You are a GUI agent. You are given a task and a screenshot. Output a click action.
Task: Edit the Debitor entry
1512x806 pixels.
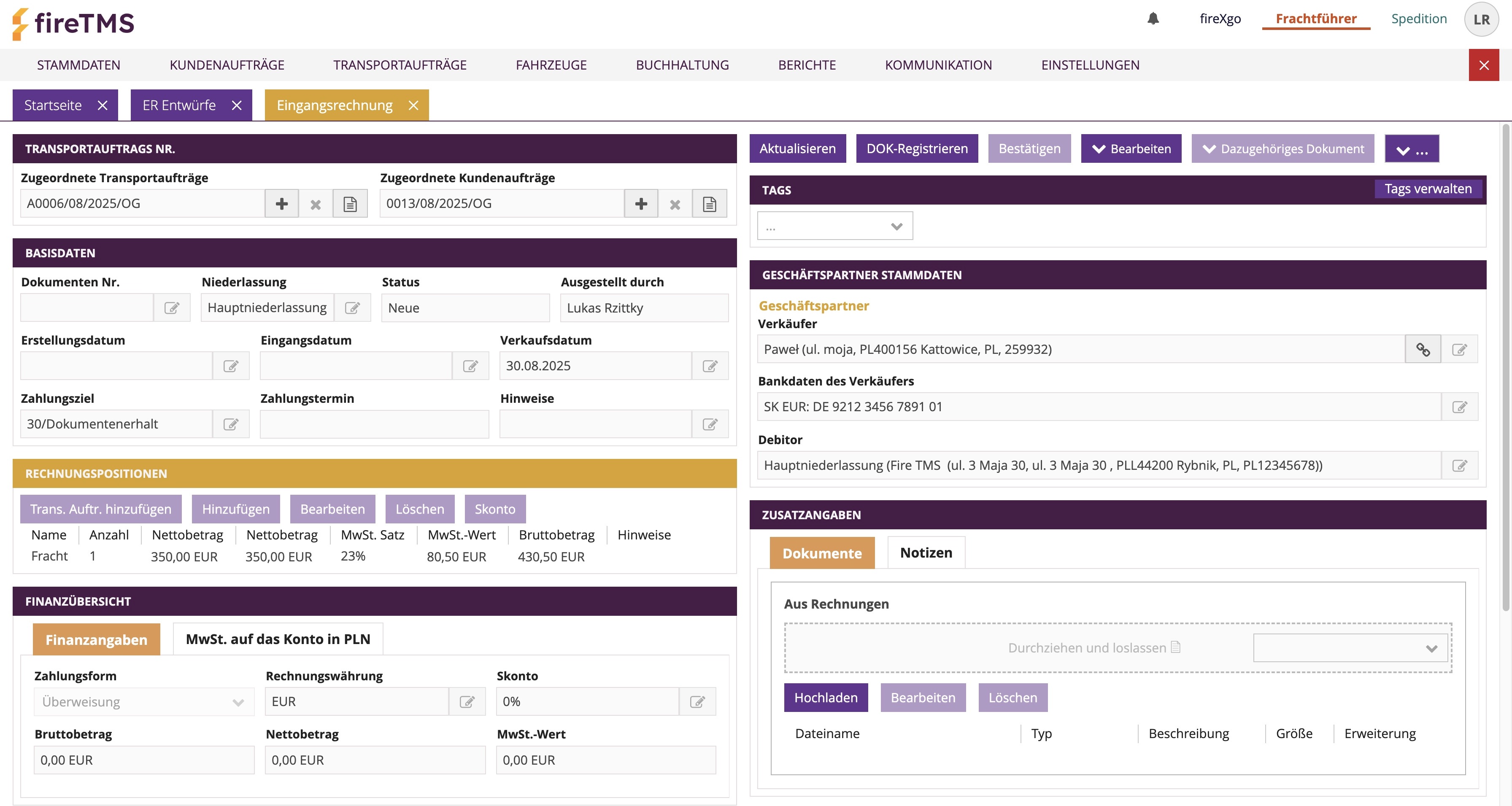coord(1460,466)
